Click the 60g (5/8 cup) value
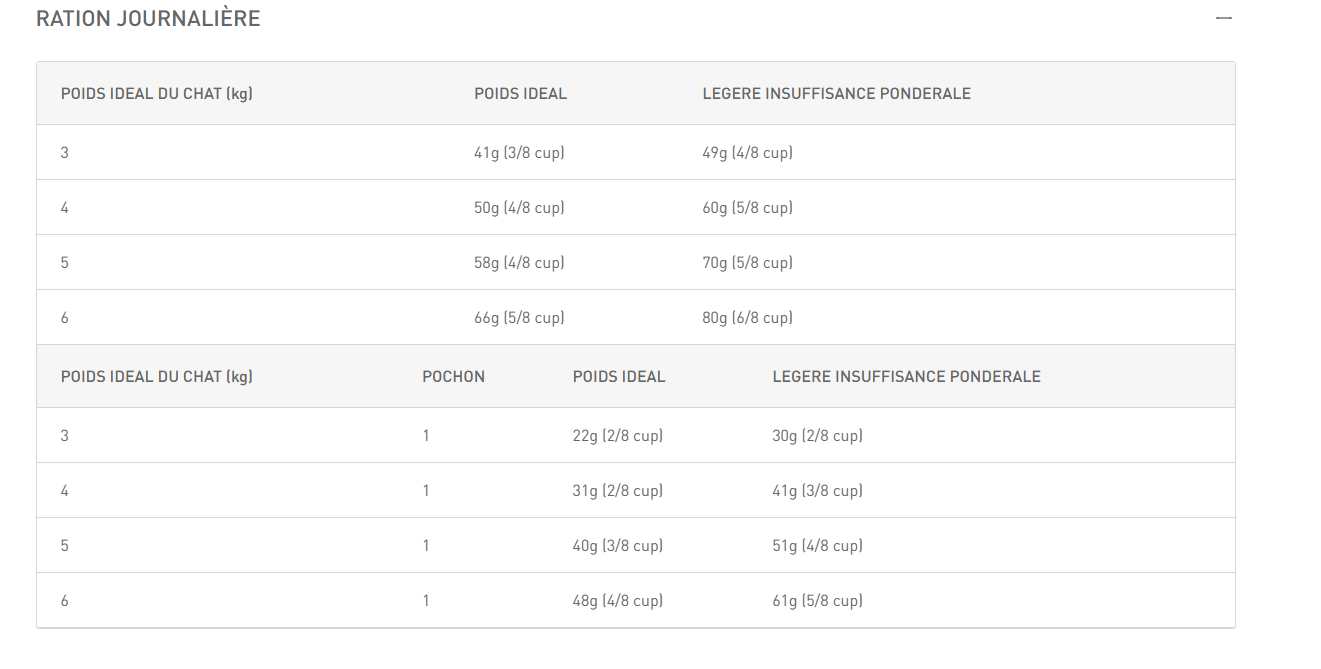Screen dimensions: 1321x669 click(747, 208)
